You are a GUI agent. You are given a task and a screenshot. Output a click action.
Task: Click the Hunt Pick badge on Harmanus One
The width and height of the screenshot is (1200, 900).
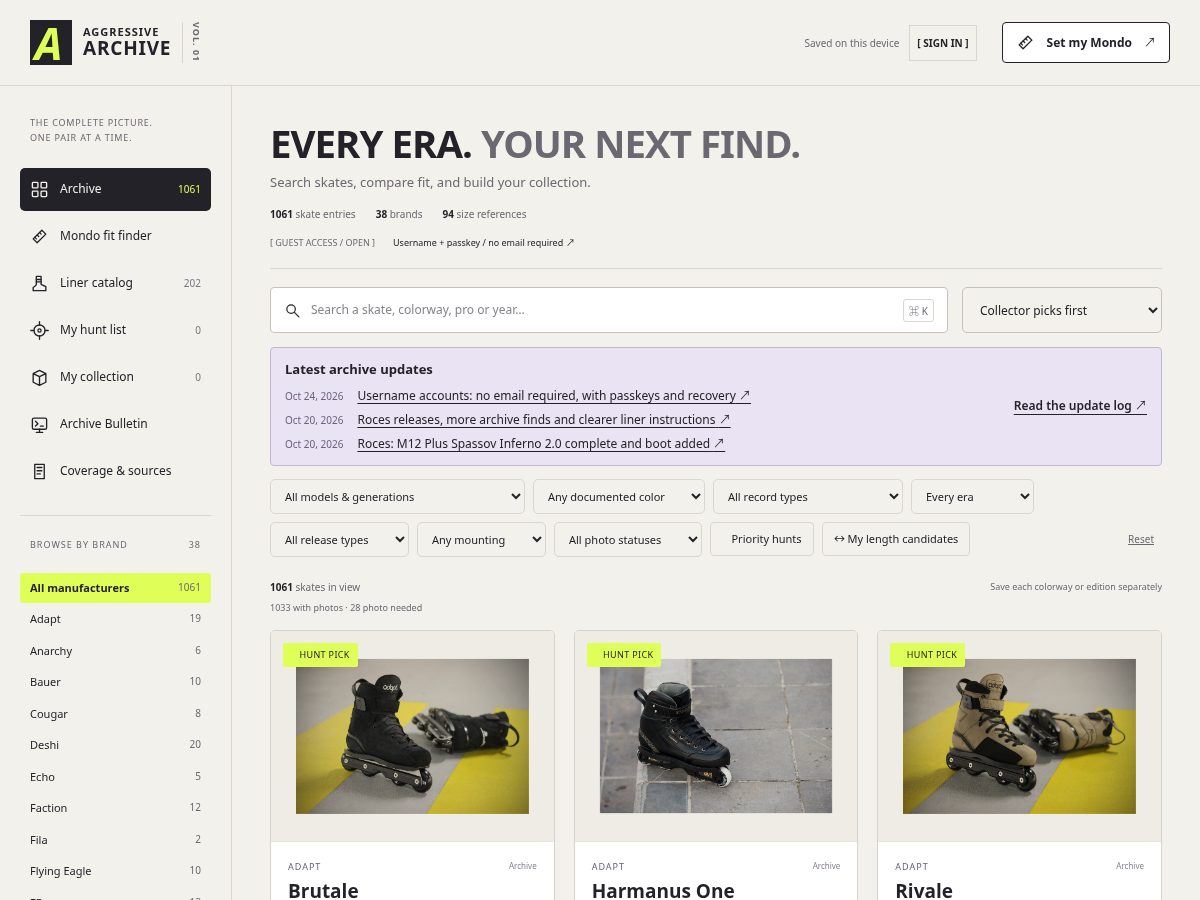(x=624, y=655)
